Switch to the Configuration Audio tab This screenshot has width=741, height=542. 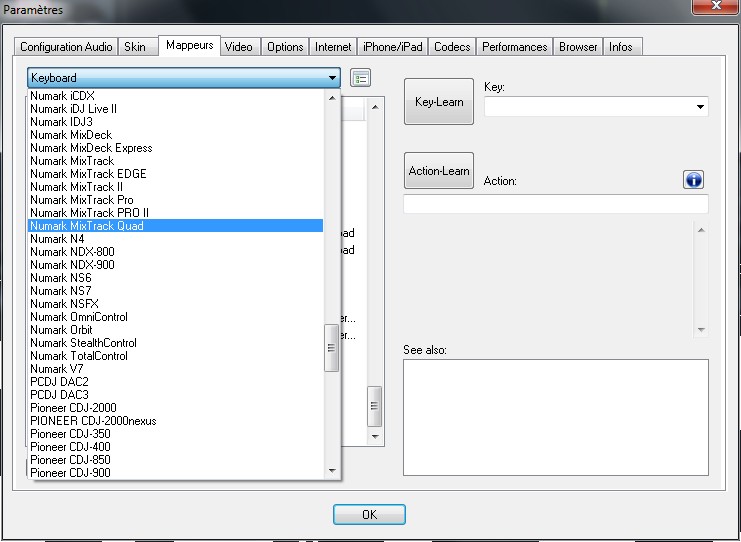tap(66, 47)
